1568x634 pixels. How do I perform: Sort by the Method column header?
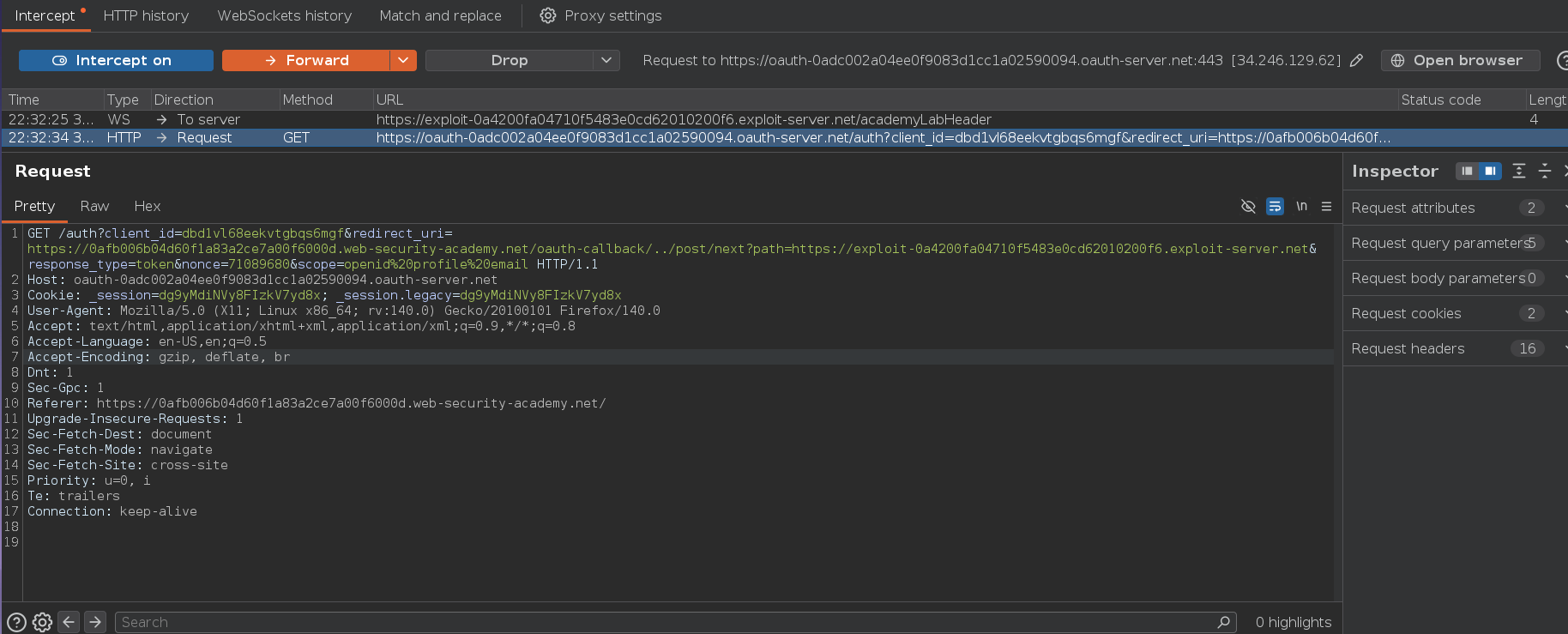point(326,100)
